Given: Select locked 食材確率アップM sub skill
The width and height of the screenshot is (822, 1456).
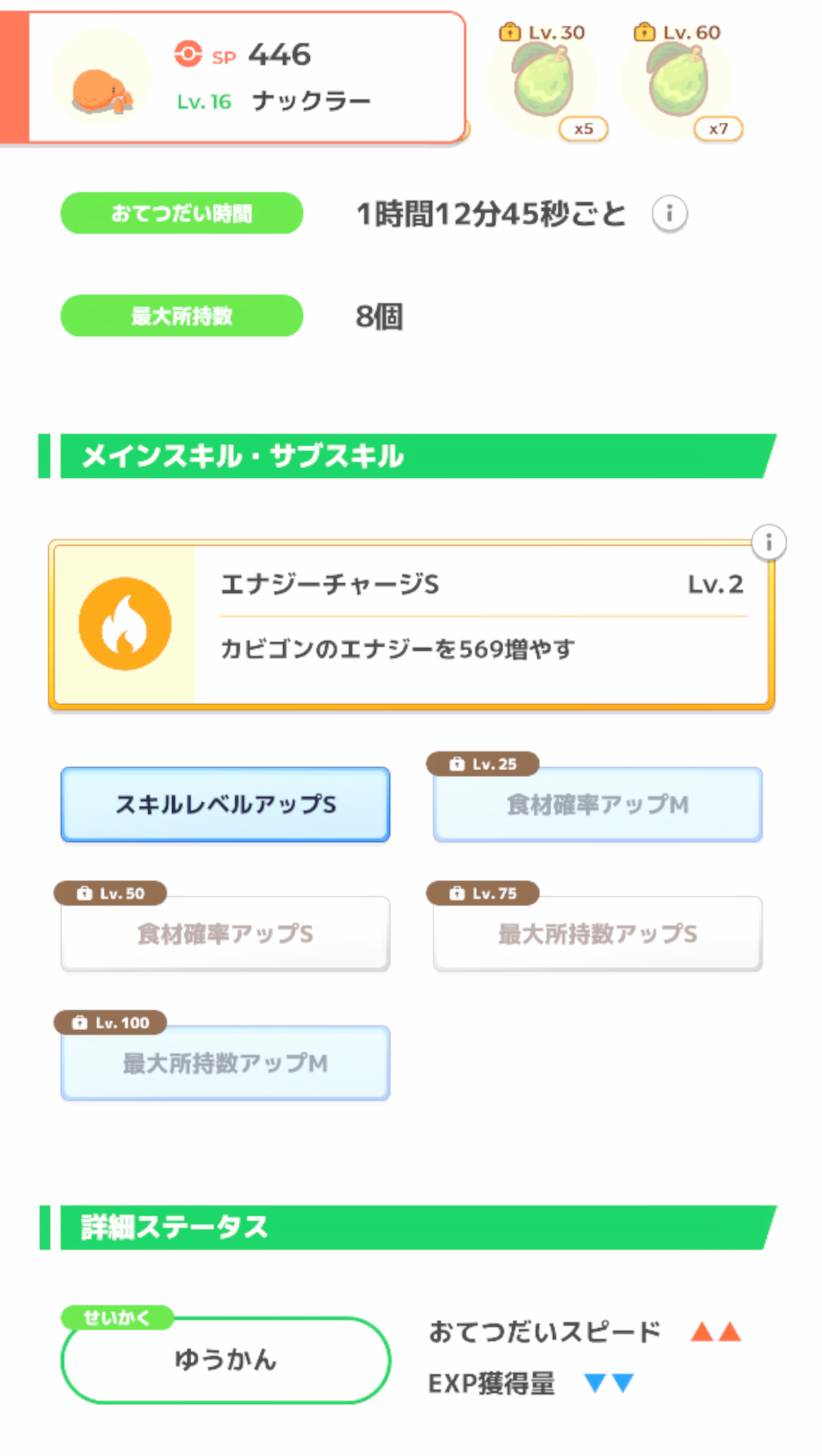Looking at the screenshot, I should (x=598, y=805).
